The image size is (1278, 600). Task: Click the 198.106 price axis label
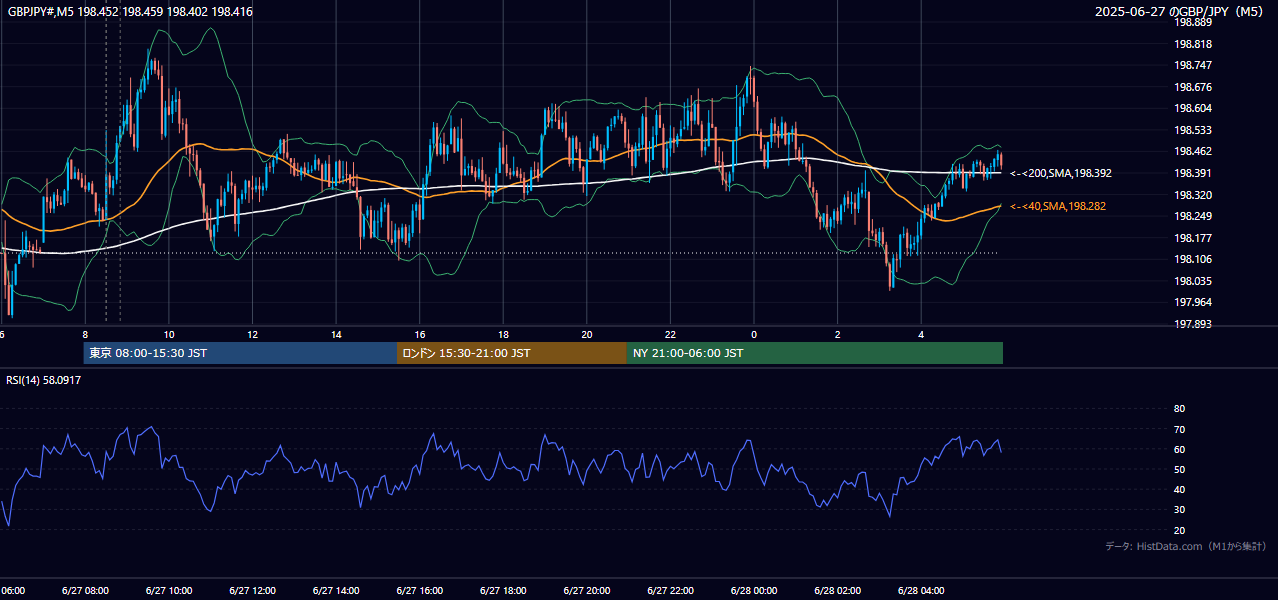tap(1194, 259)
